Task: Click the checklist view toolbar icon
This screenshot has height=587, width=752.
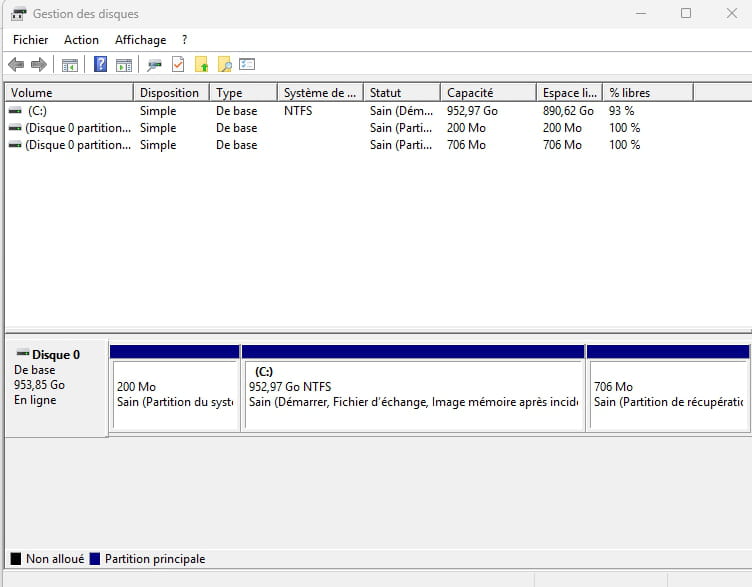Action: 248,65
